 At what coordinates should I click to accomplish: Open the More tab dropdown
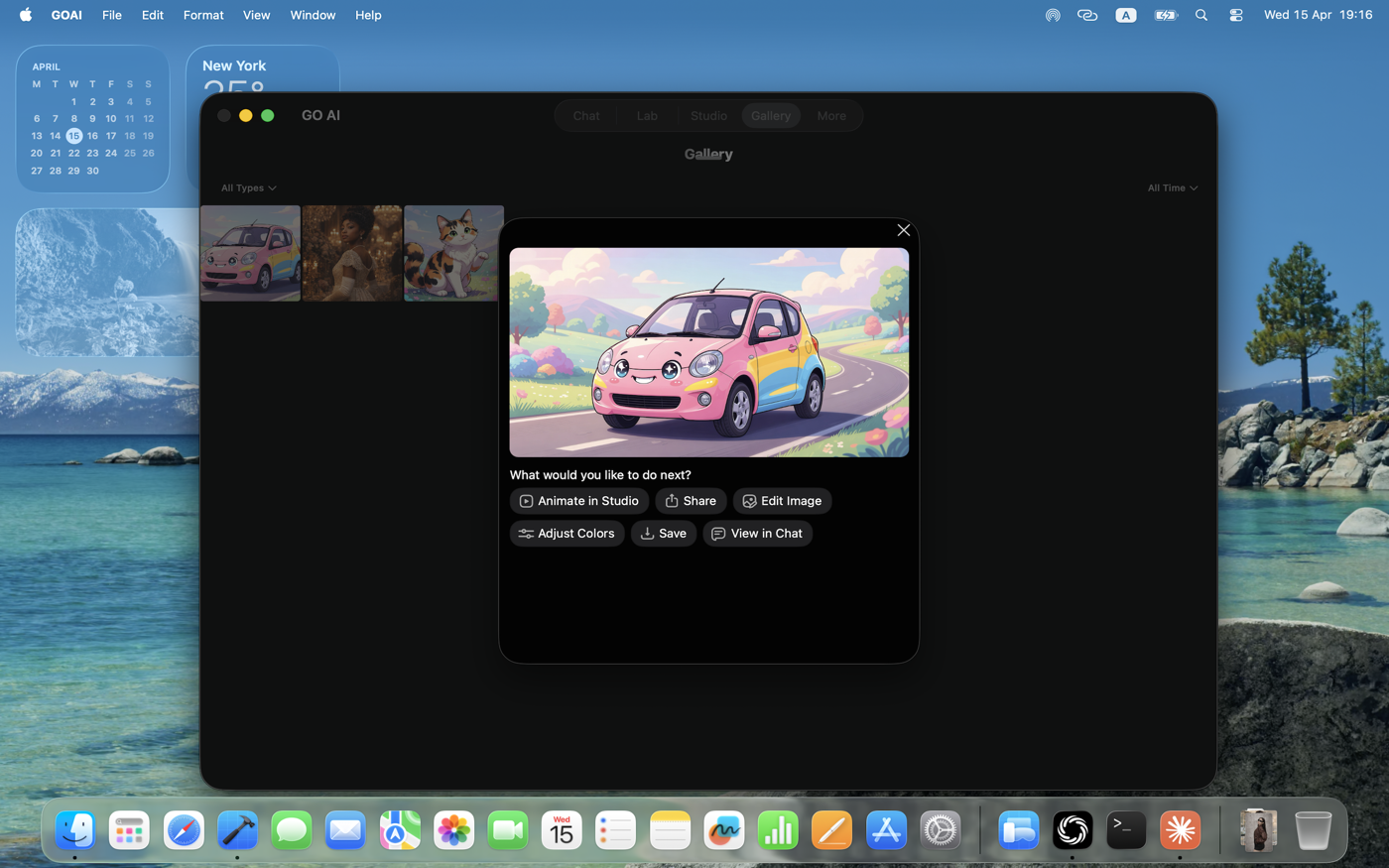tap(831, 115)
